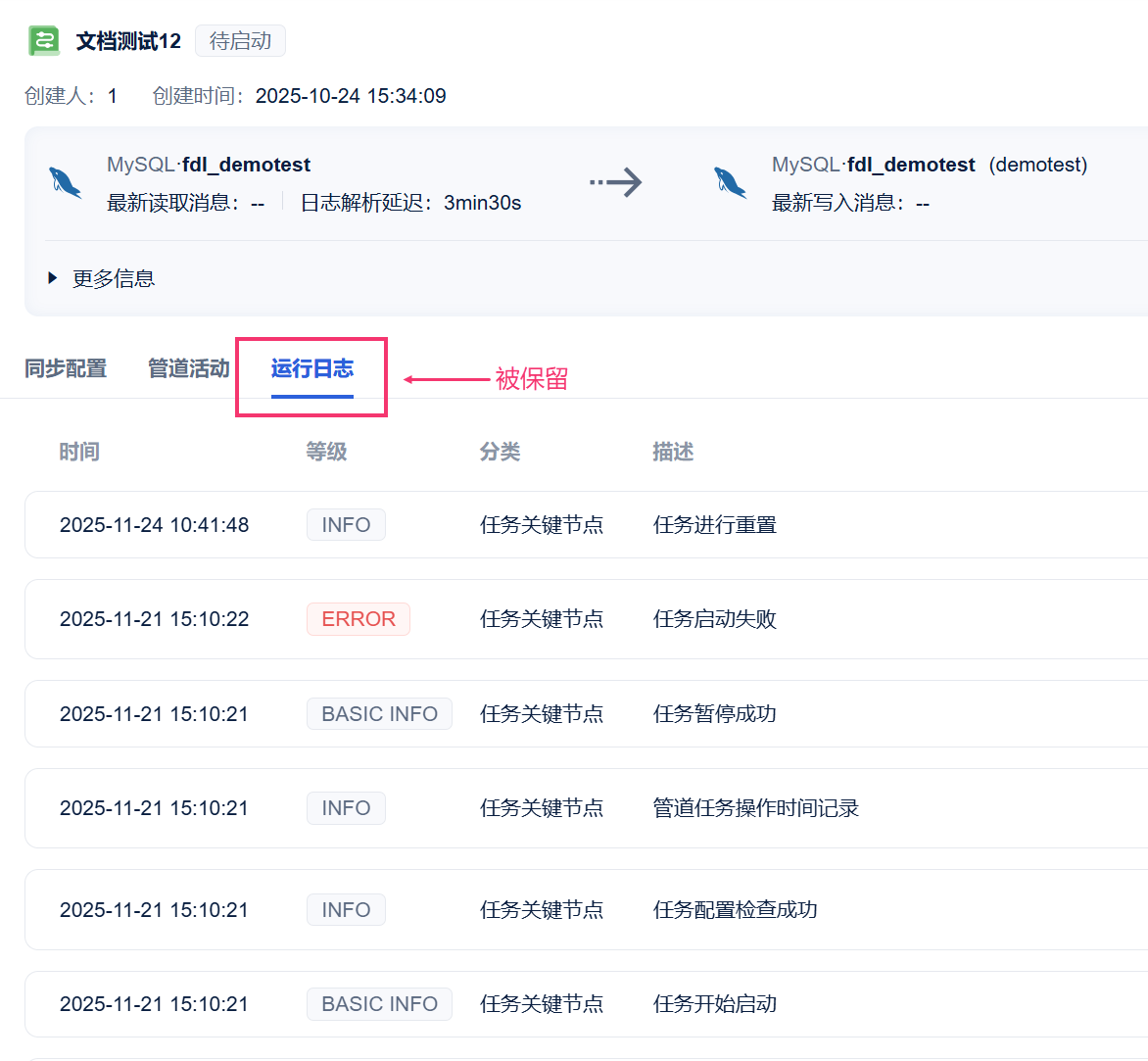Click the target MySQL dolphin icon
1148x1061 pixels.
click(731, 182)
